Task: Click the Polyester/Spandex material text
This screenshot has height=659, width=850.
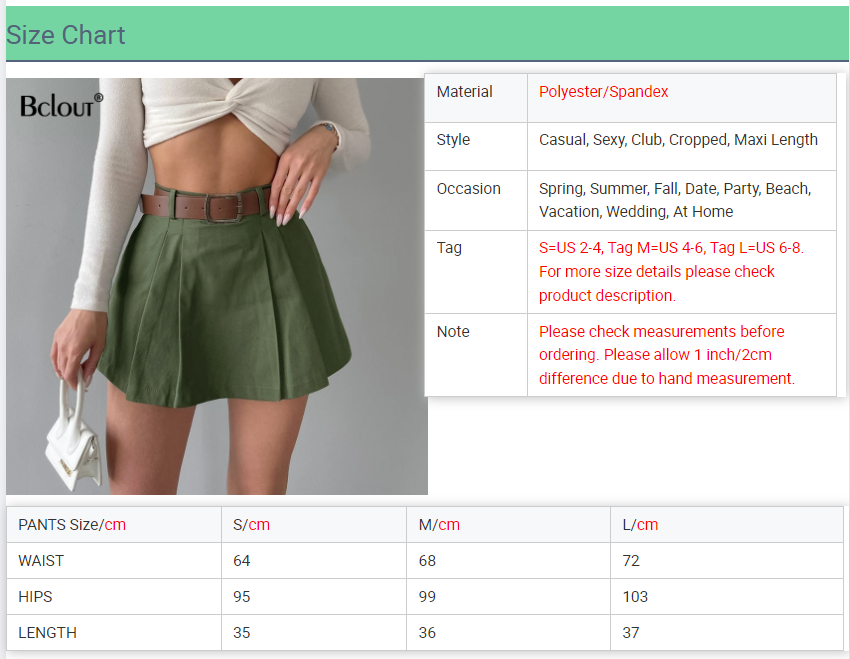Action: pyautogui.click(x=603, y=92)
